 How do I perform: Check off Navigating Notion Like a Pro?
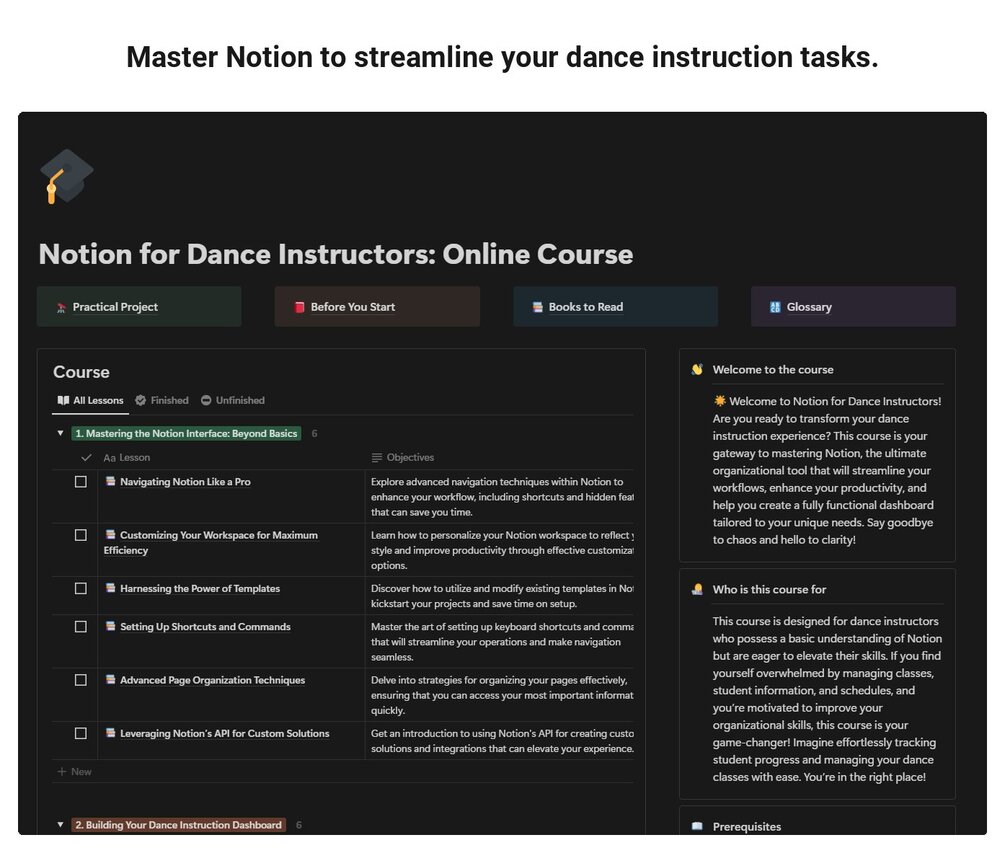click(81, 481)
